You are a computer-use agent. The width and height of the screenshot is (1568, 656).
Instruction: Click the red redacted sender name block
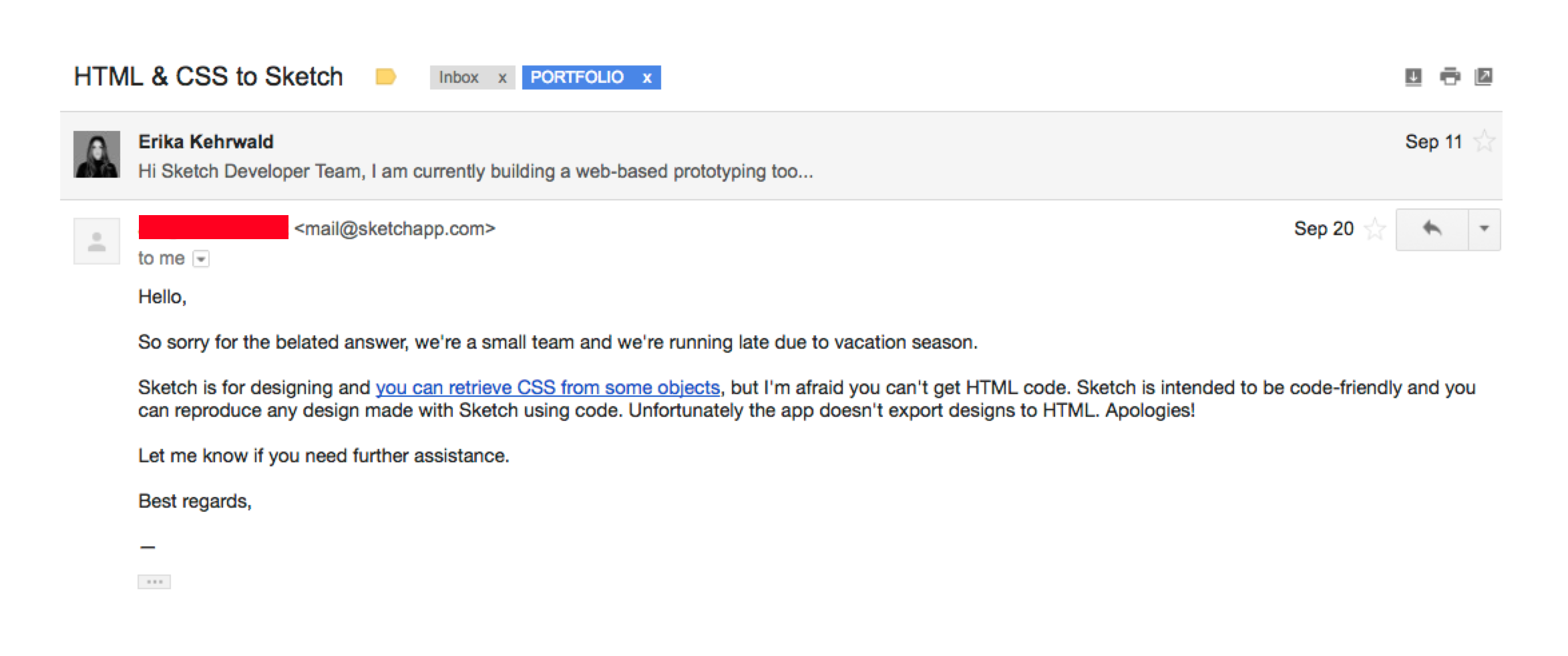pos(214,227)
